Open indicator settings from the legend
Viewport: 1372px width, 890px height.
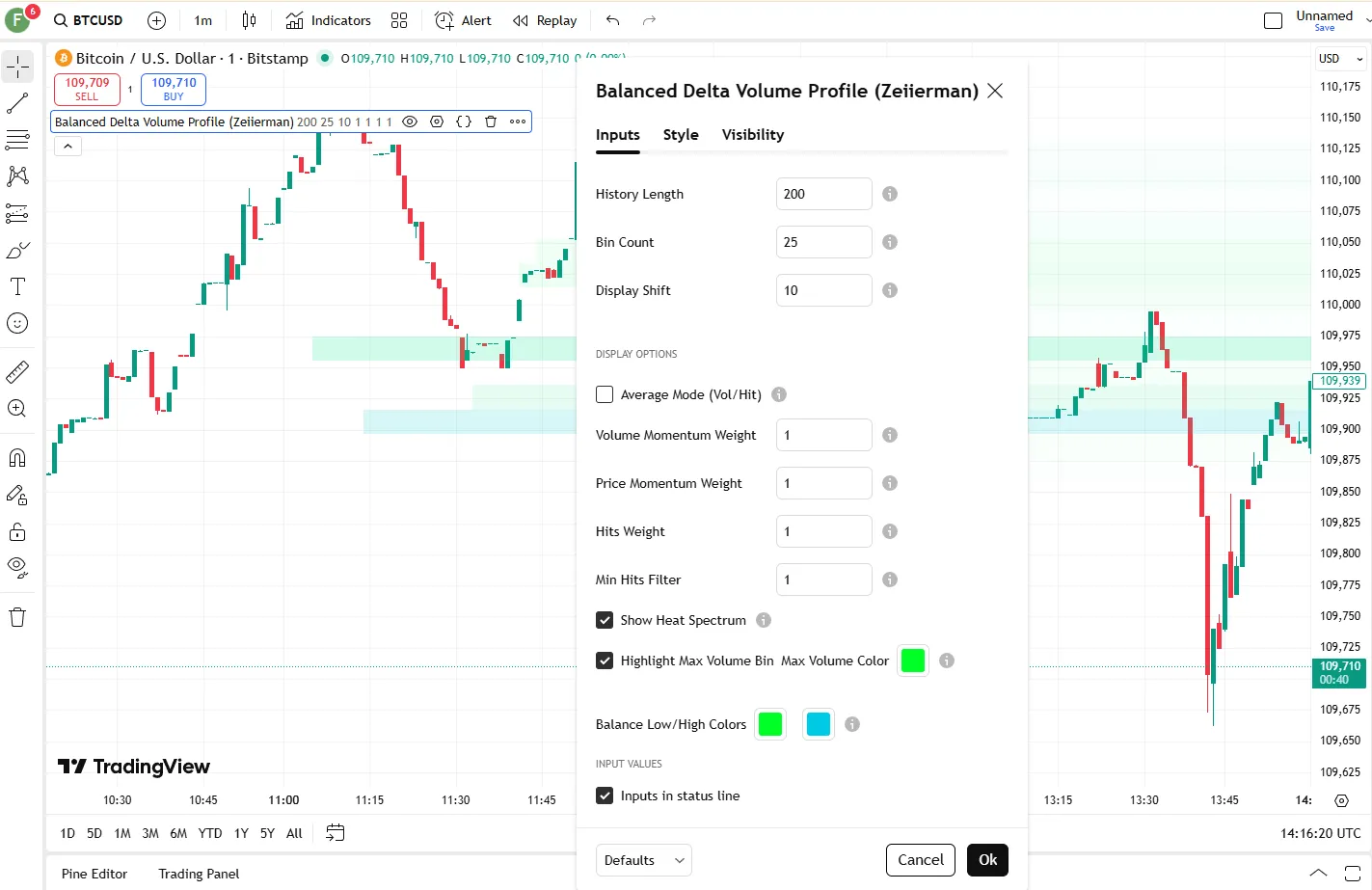(437, 121)
